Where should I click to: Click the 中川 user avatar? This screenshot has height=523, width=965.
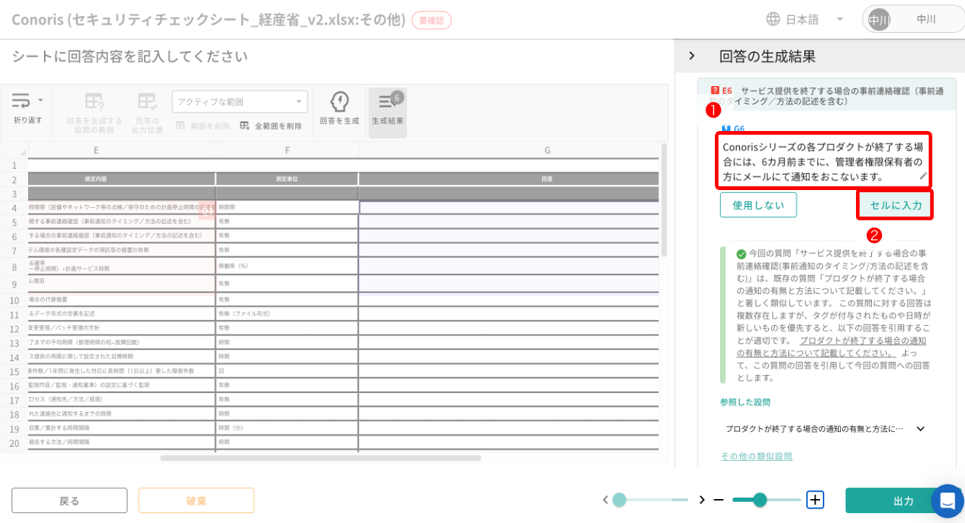(878, 19)
